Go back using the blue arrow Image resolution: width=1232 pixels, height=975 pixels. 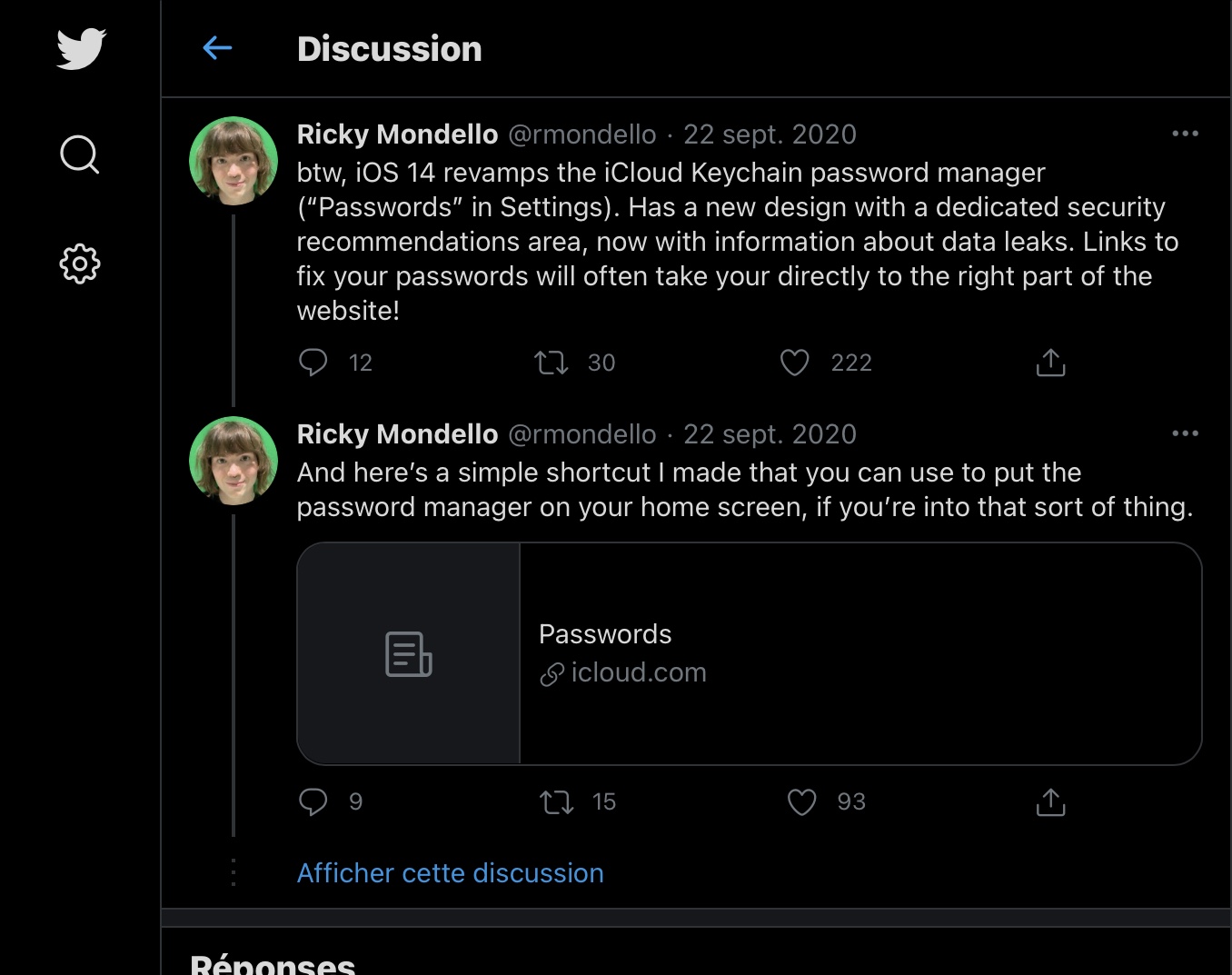(217, 48)
